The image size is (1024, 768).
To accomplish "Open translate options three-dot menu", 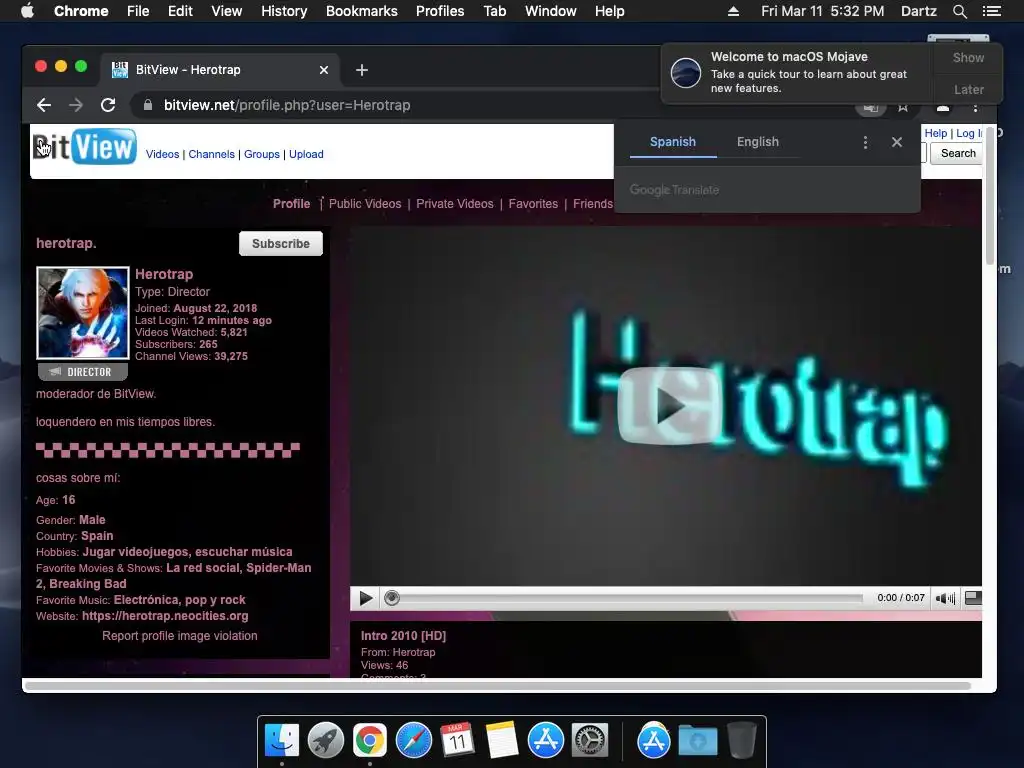I will coord(865,142).
